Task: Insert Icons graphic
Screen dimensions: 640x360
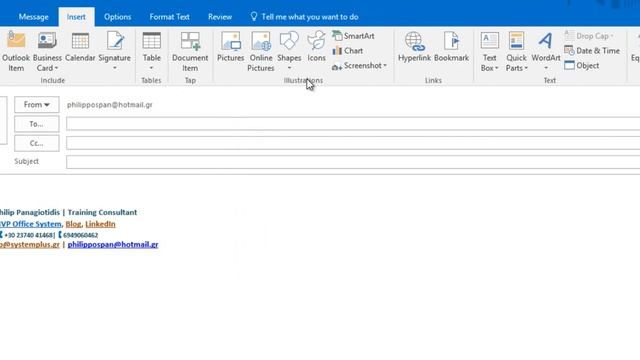Action: (316, 47)
